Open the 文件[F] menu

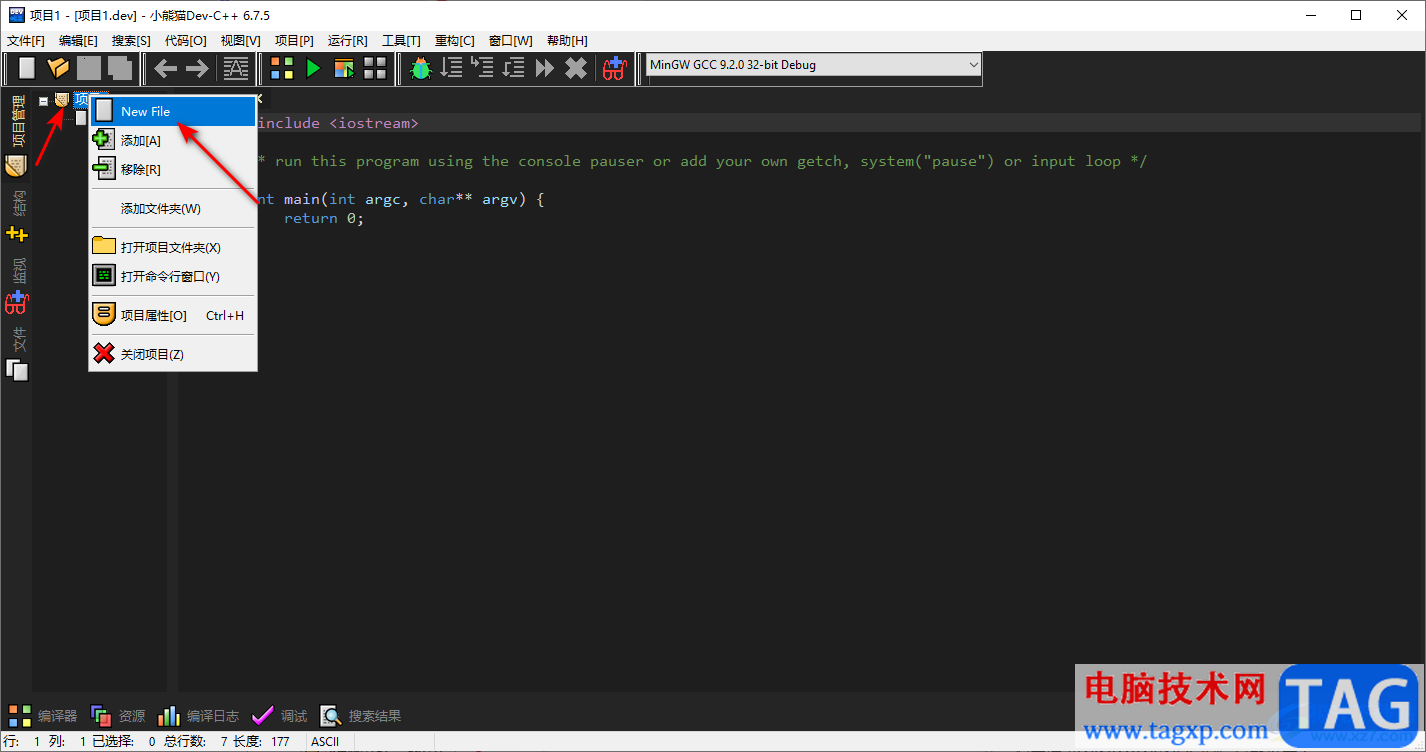26,41
